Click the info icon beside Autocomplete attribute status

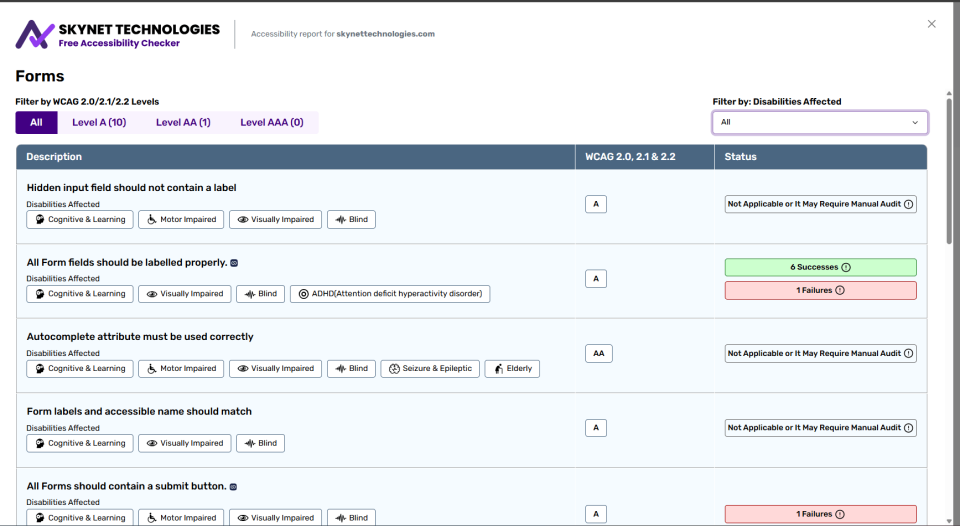coord(909,353)
